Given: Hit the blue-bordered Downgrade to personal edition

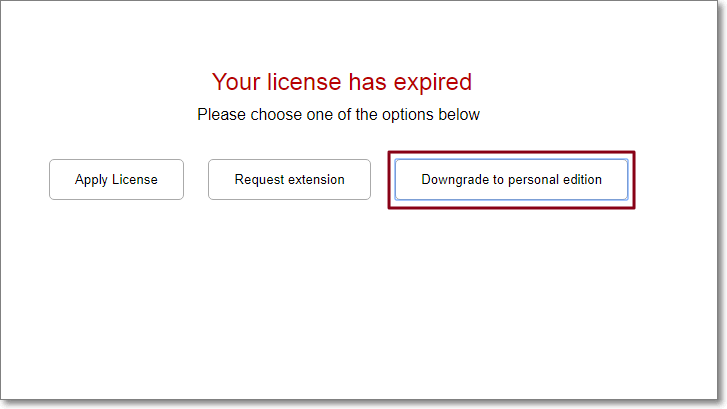Looking at the screenshot, I should [511, 180].
